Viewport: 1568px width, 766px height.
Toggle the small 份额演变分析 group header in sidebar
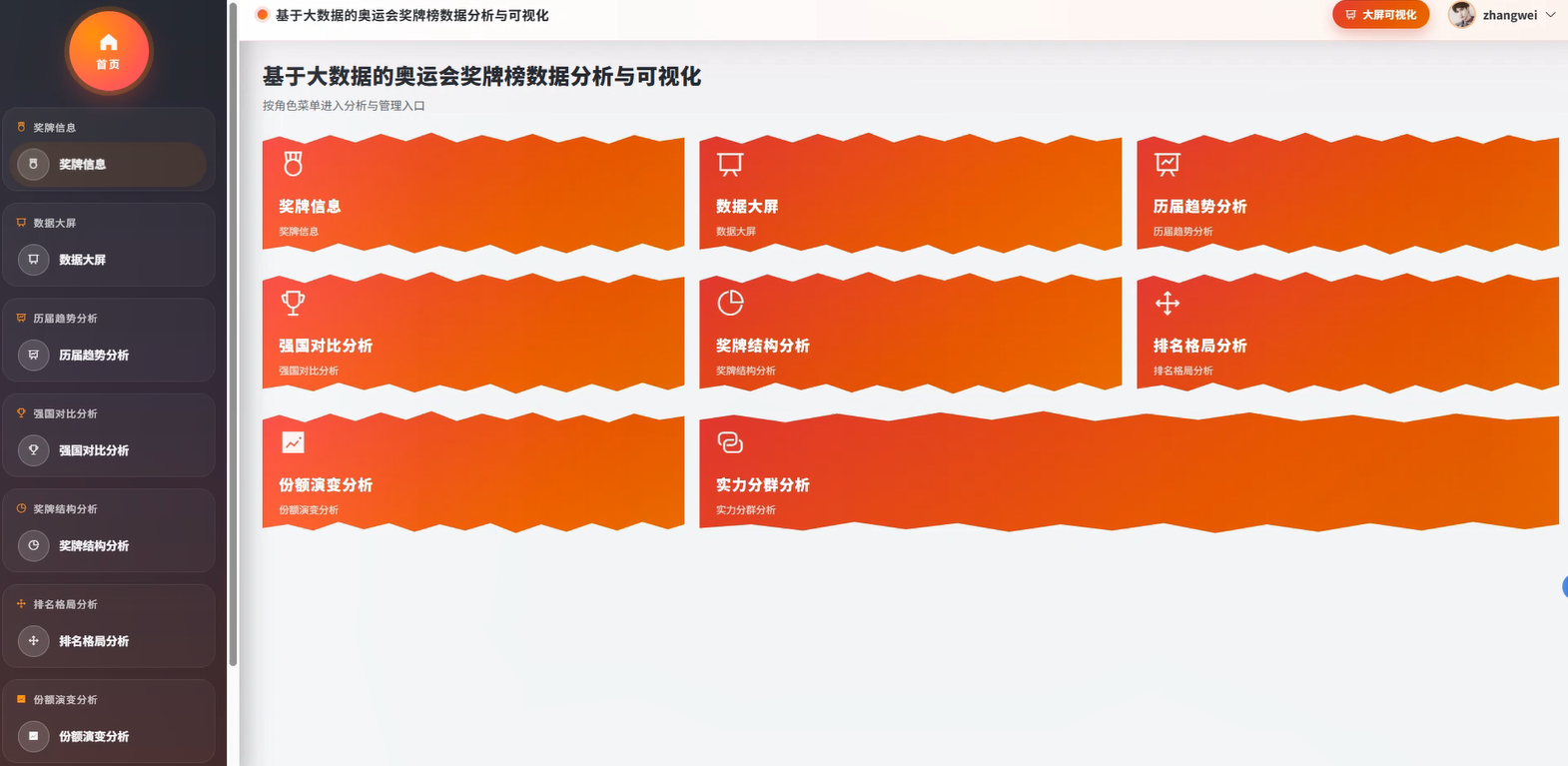coord(66,700)
